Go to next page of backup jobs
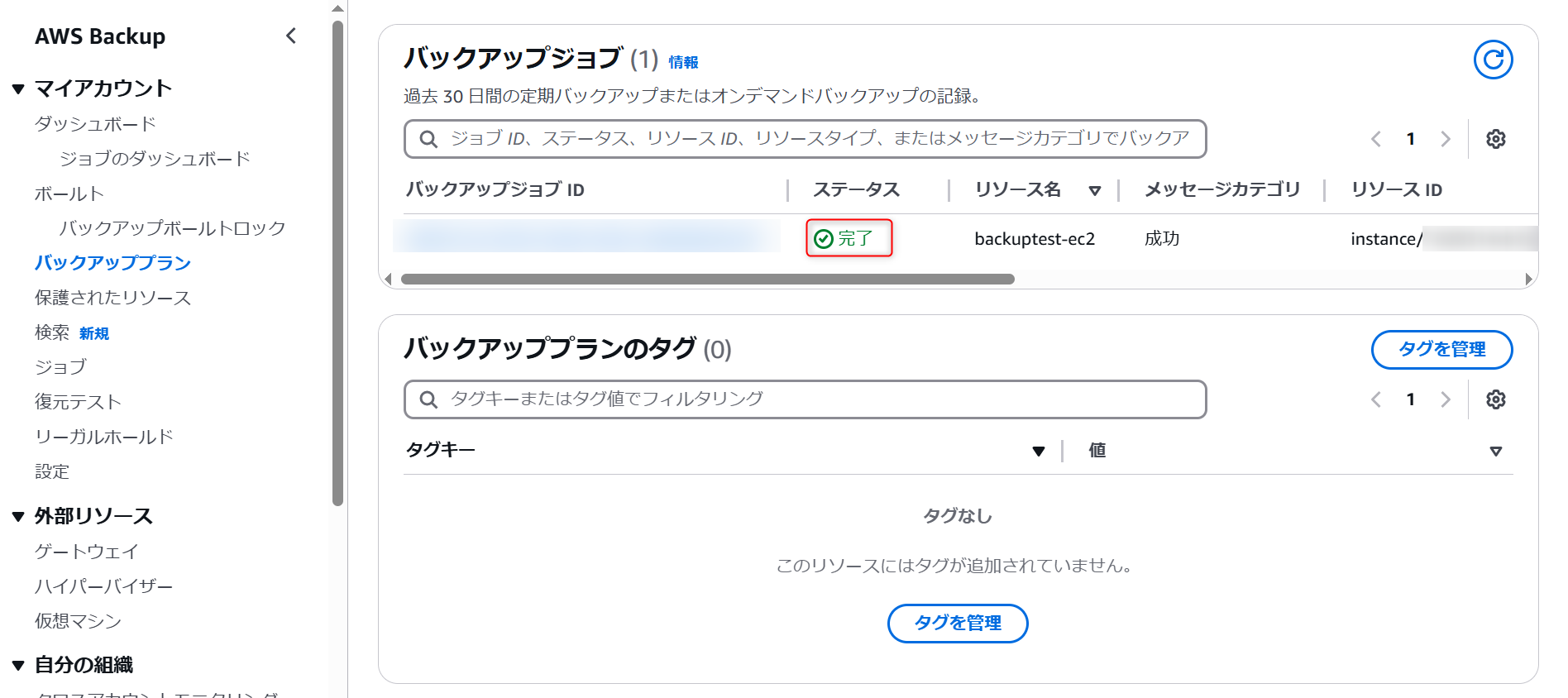Image resolution: width=1568 pixels, height=698 pixels. coord(1445,139)
